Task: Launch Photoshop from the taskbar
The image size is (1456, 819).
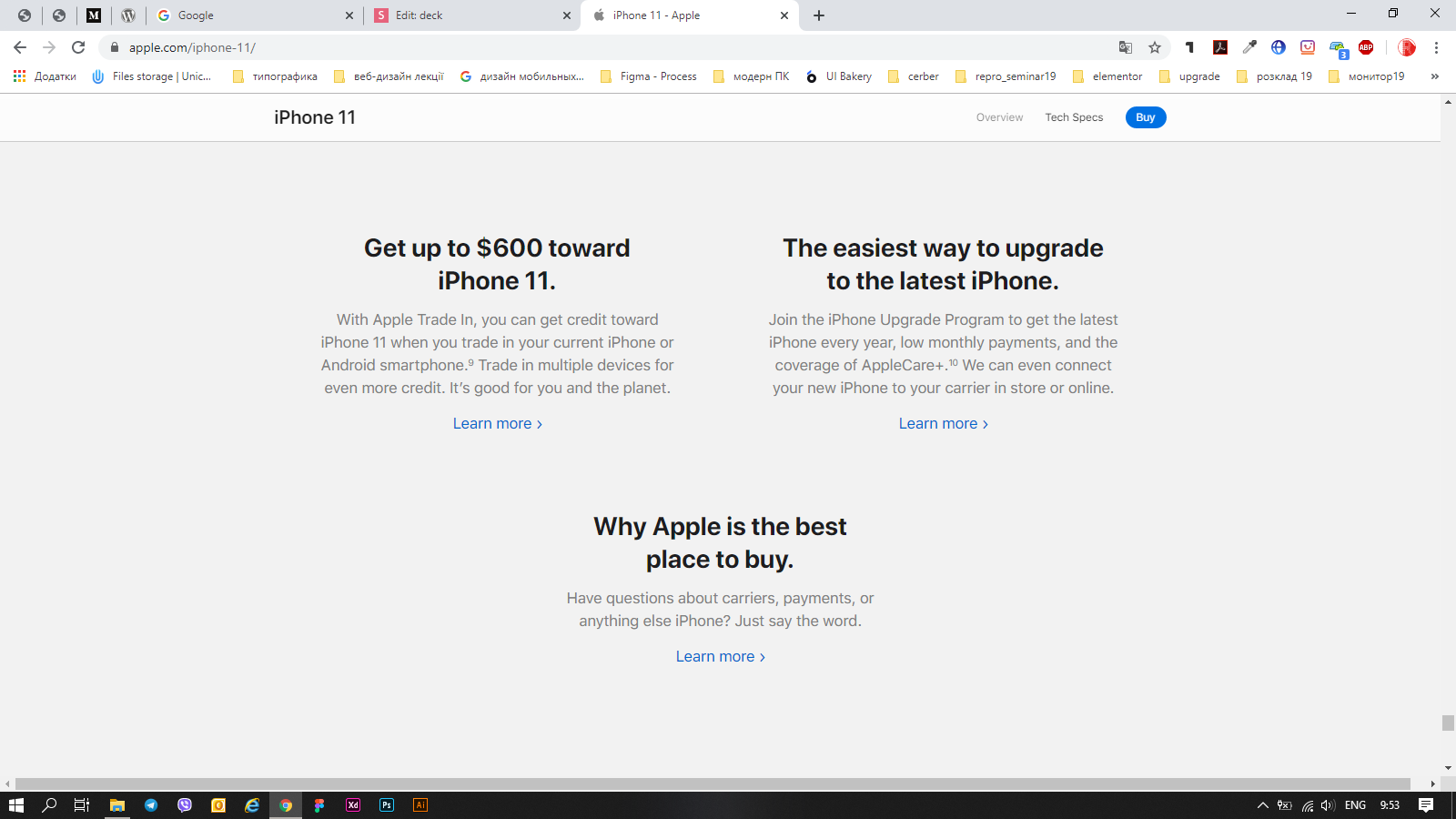Action: point(387,805)
